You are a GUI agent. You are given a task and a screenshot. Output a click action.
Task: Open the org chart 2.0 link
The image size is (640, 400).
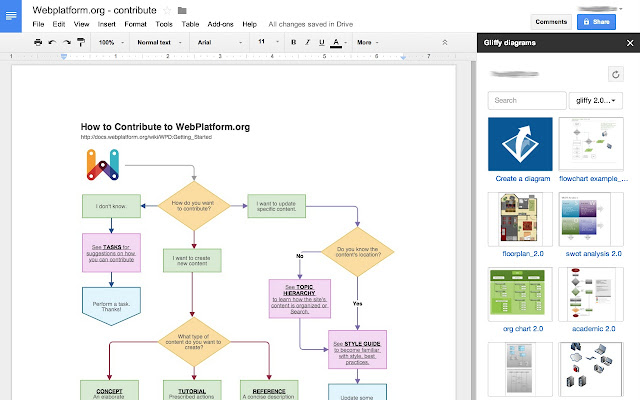tap(523, 329)
